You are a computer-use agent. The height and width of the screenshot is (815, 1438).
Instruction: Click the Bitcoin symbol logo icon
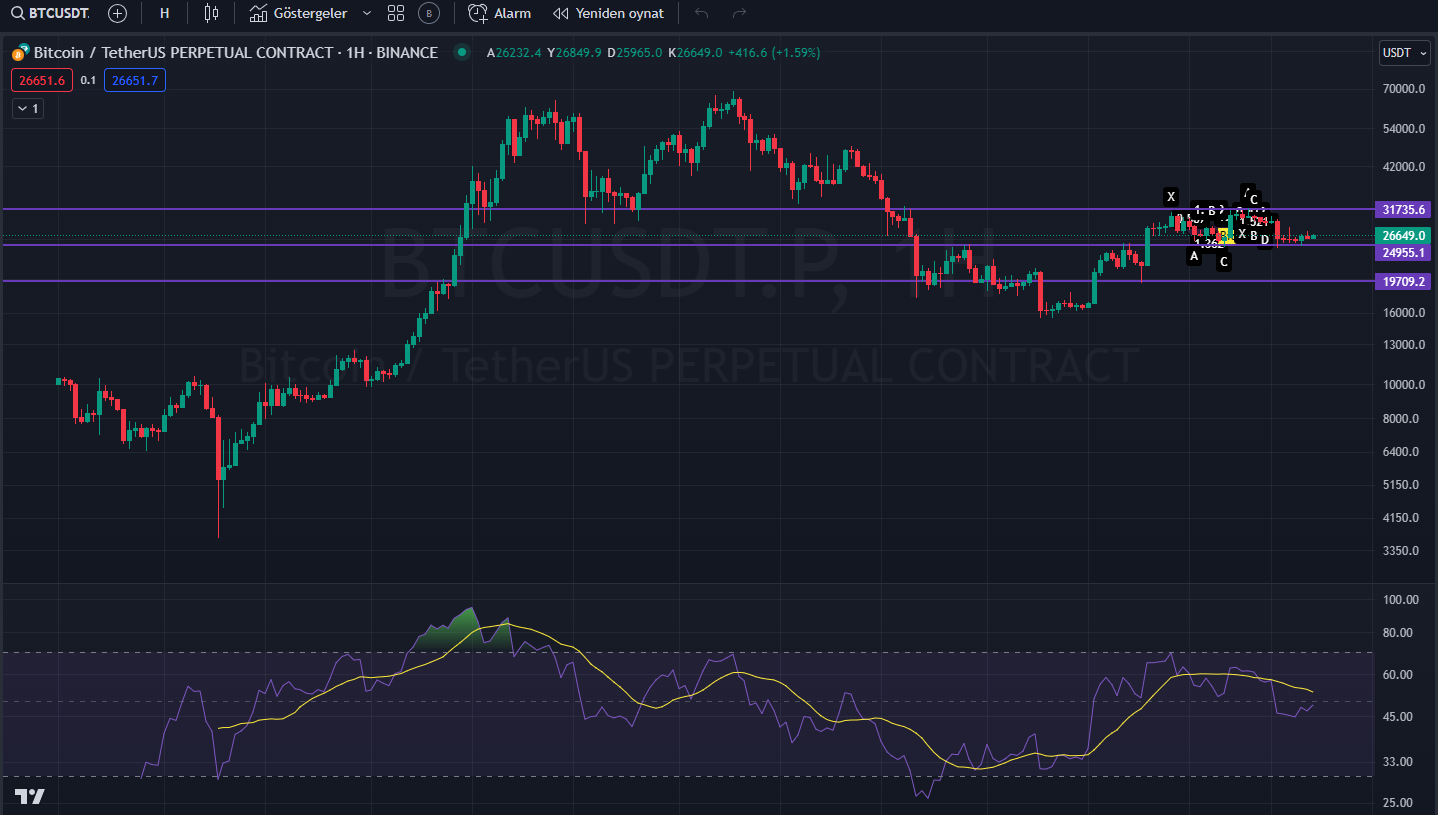coord(20,53)
